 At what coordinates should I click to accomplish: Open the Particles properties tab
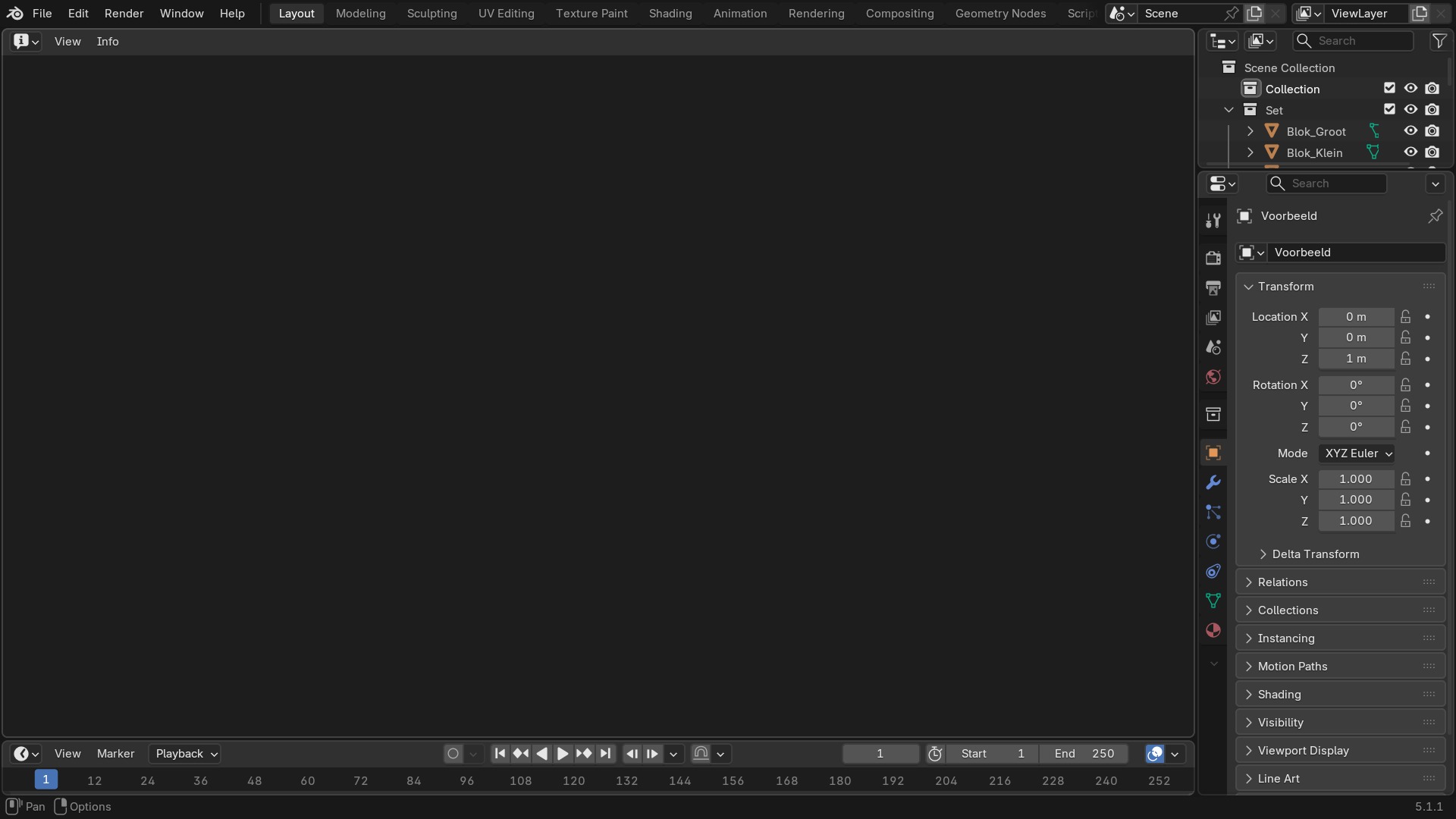coord(1213,512)
